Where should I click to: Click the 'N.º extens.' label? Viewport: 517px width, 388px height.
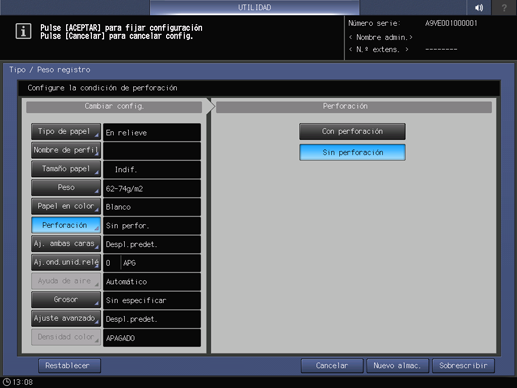click(x=379, y=50)
